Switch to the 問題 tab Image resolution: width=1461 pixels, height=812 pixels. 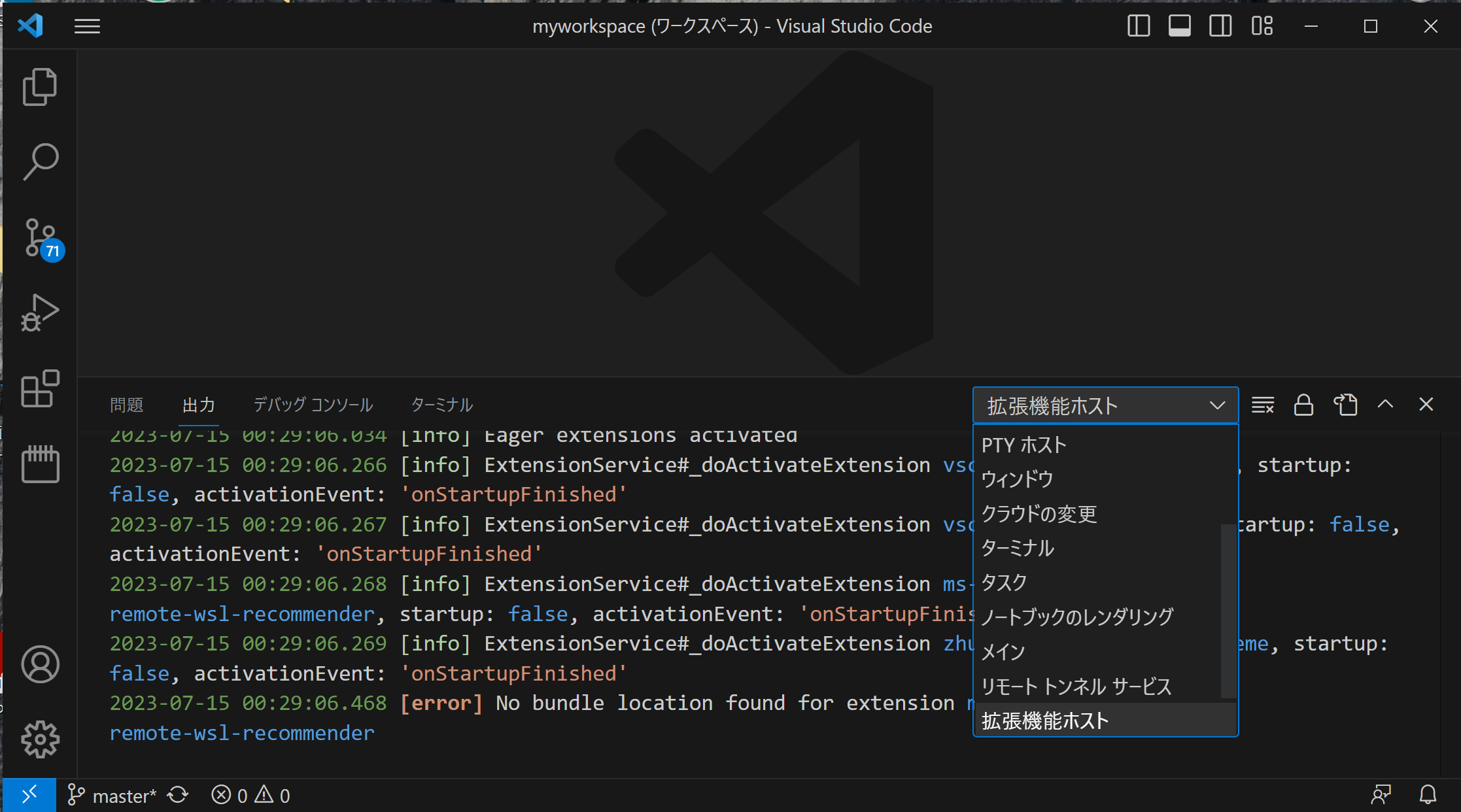tap(127, 405)
